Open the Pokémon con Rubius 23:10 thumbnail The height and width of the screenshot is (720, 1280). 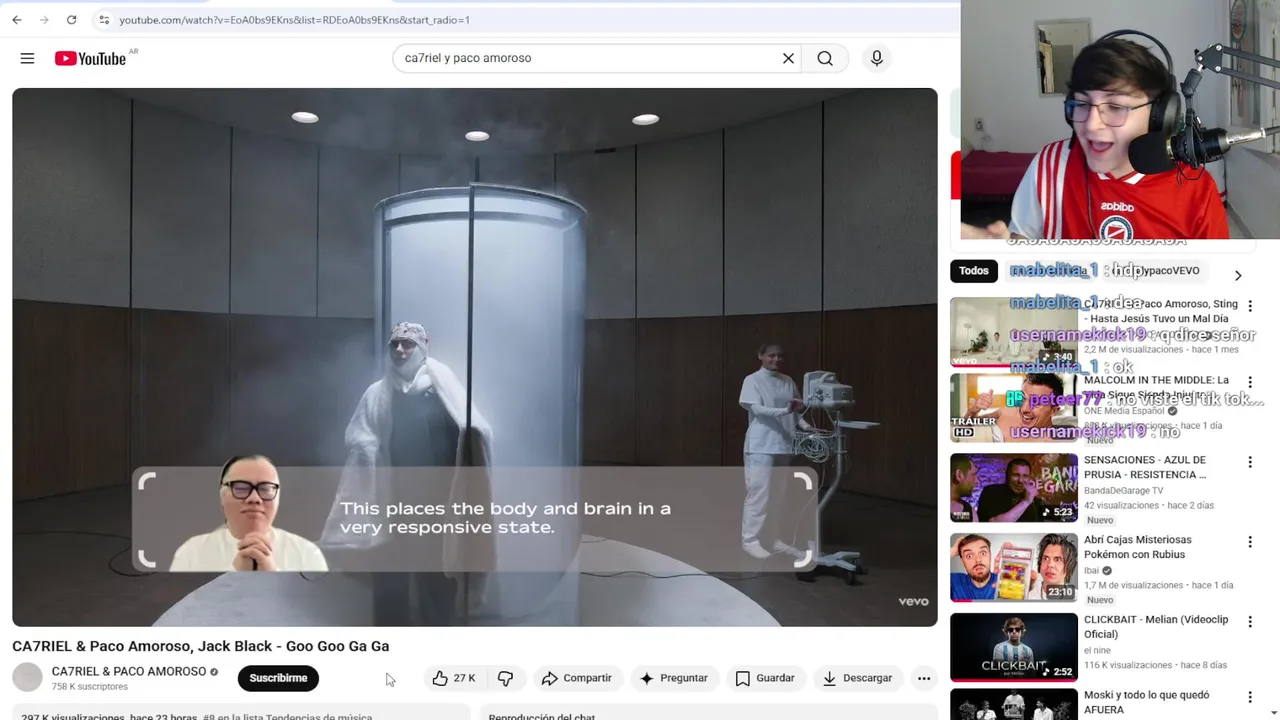tap(1014, 568)
